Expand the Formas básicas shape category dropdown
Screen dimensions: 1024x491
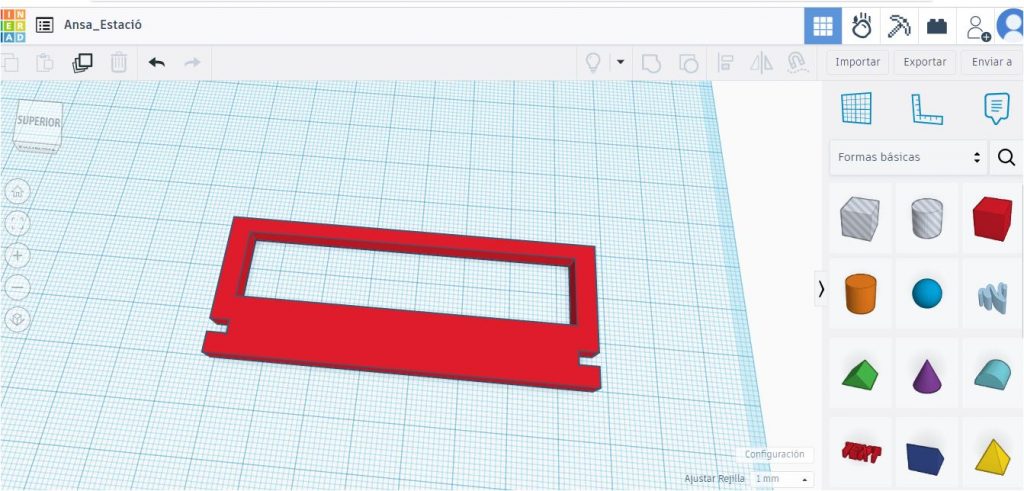(x=908, y=157)
